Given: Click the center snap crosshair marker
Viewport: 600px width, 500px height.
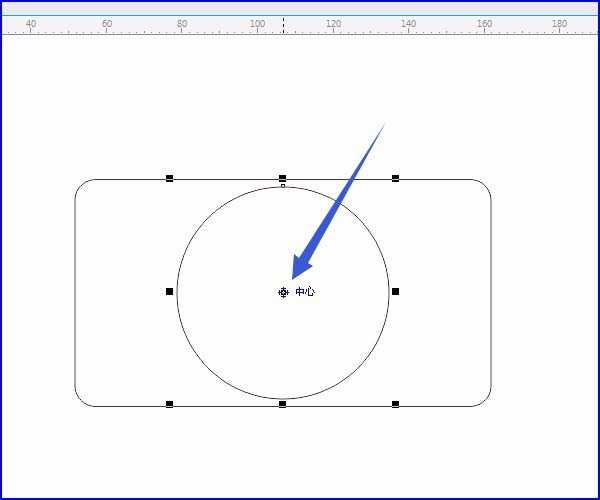Looking at the screenshot, I should pos(283,292).
